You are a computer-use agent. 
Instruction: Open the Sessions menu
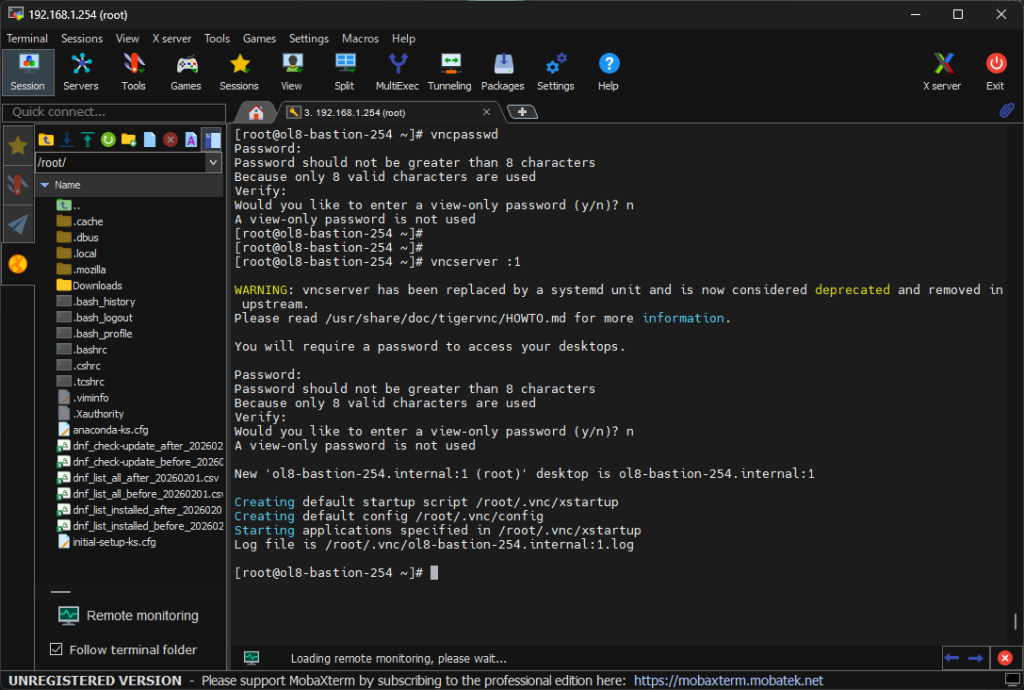(x=82, y=39)
